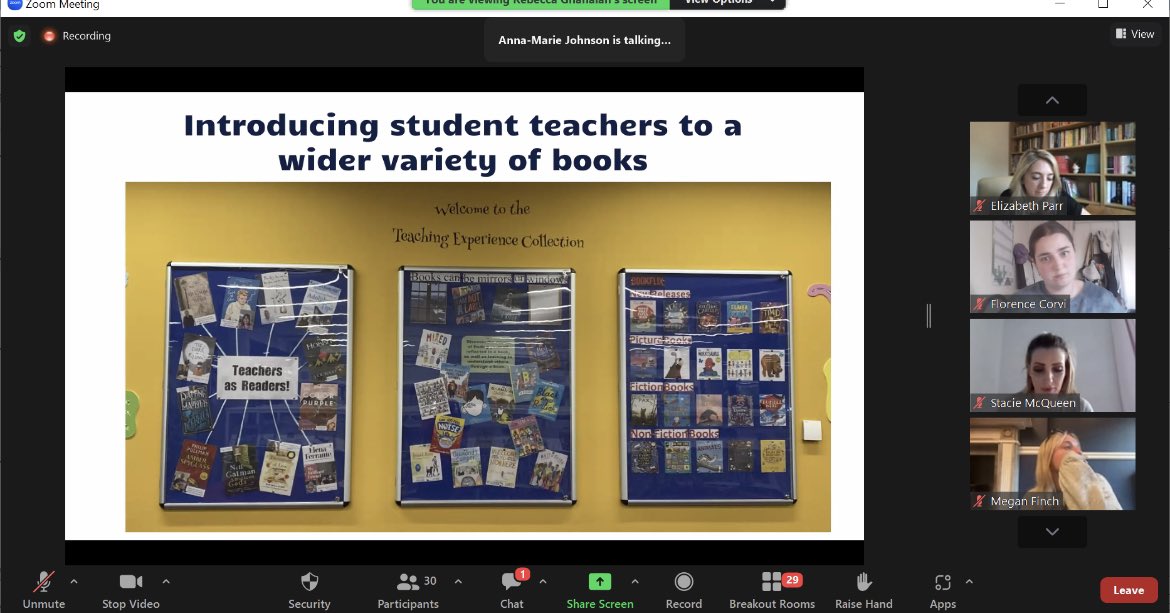Click the green encryption shield icon
Viewport: 1170px width, 613px height.
point(19,36)
